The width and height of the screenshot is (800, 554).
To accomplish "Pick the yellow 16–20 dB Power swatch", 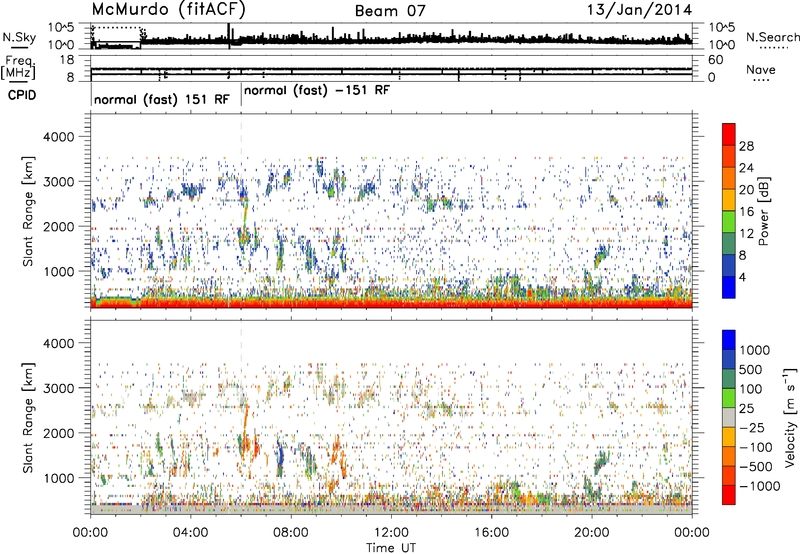I will coord(729,200).
